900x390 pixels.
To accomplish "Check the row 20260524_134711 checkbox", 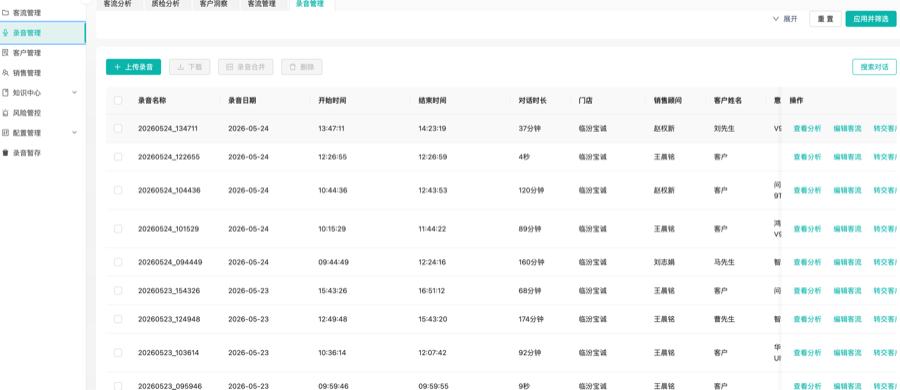I will coord(118,129).
